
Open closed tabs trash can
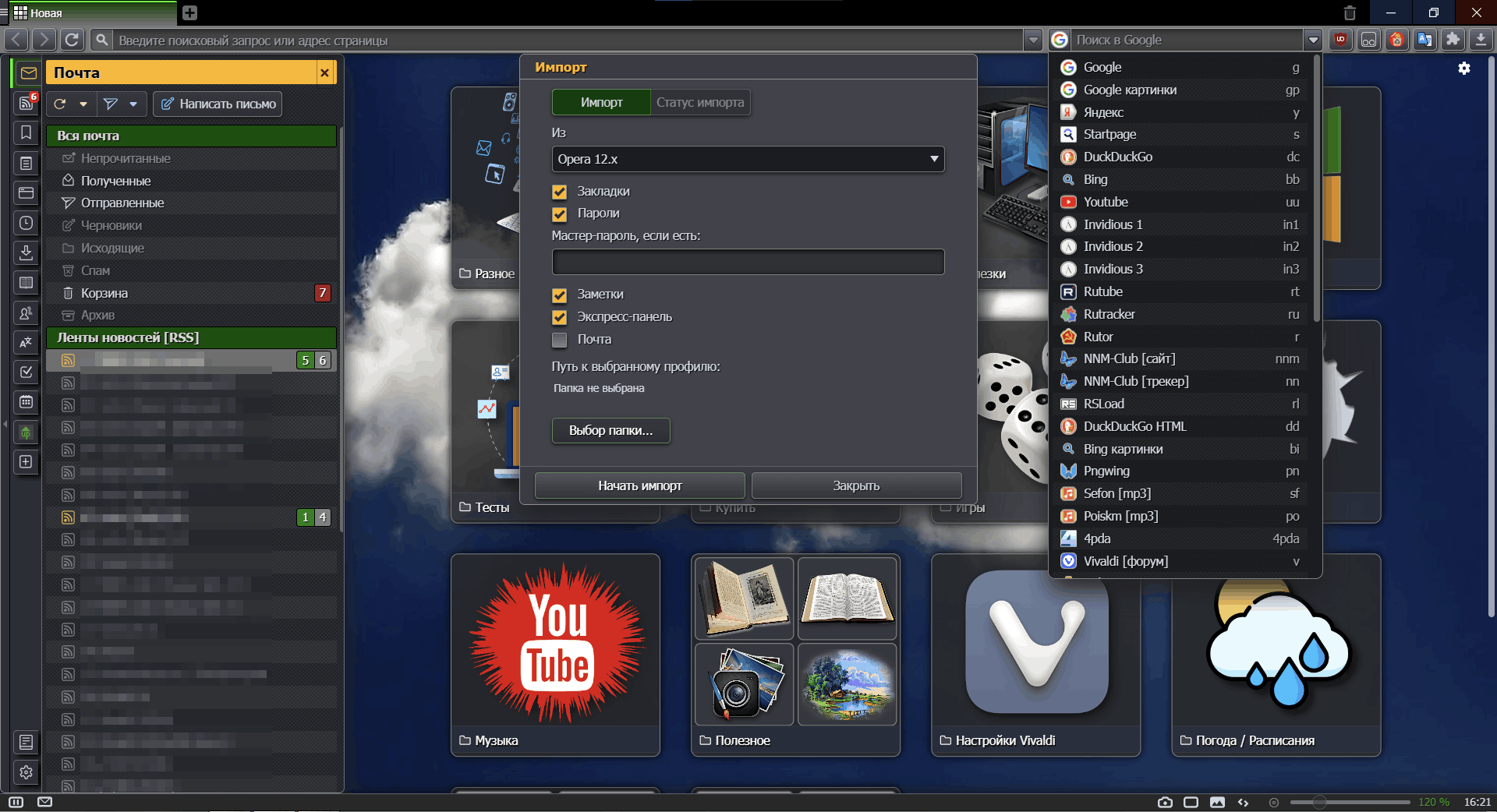pos(1350,12)
